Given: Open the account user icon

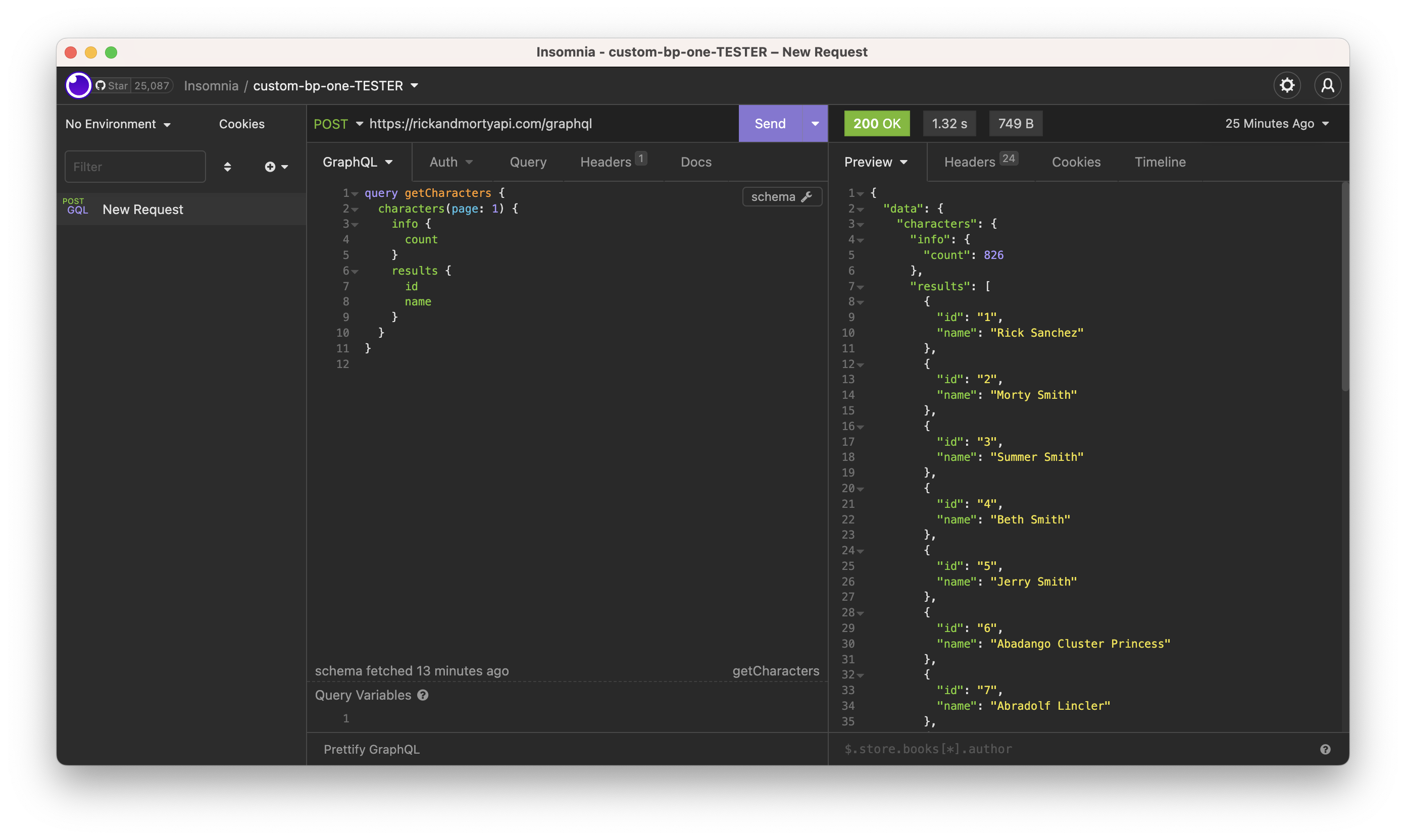Looking at the screenshot, I should [x=1327, y=85].
